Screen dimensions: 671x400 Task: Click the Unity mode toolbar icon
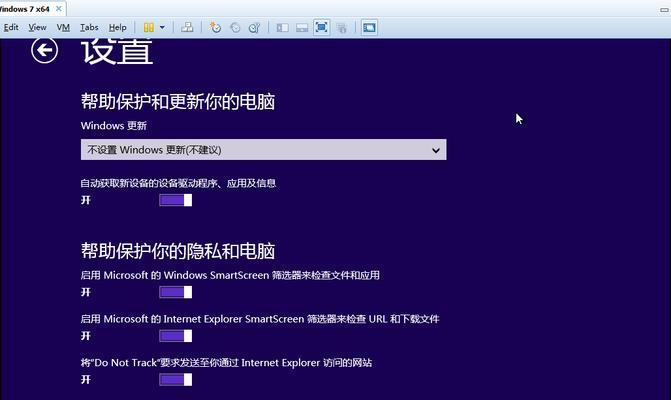pyautogui.click(x=341, y=28)
